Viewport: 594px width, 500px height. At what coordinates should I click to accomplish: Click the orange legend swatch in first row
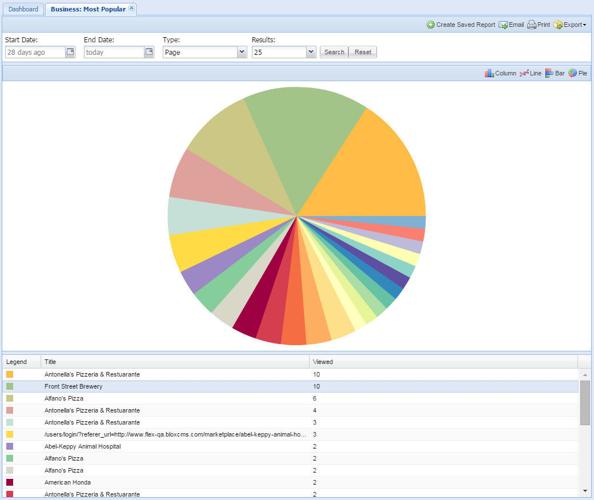click(x=9, y=374)
